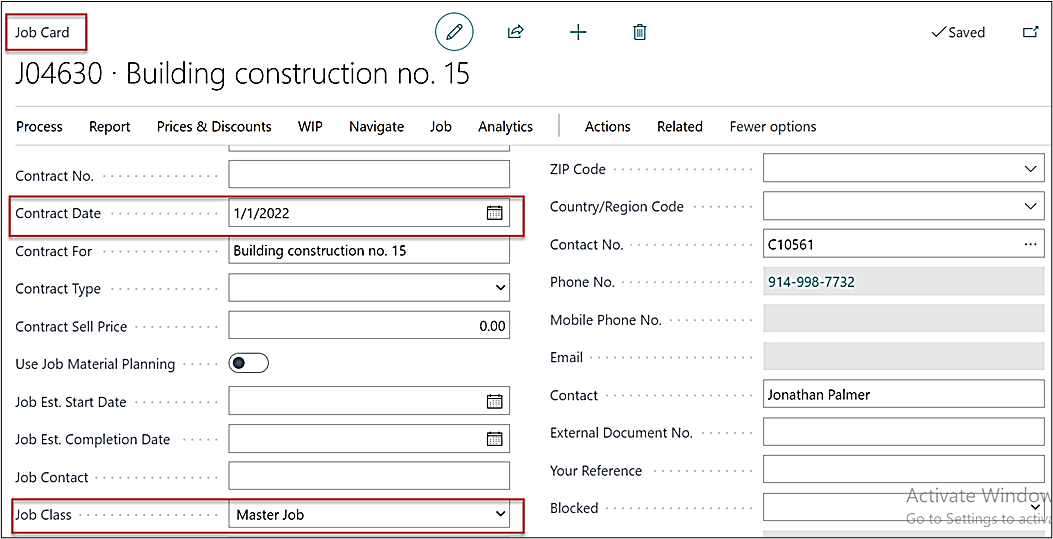
Task: Click the trash delete icon
Action: click(640, 32)
